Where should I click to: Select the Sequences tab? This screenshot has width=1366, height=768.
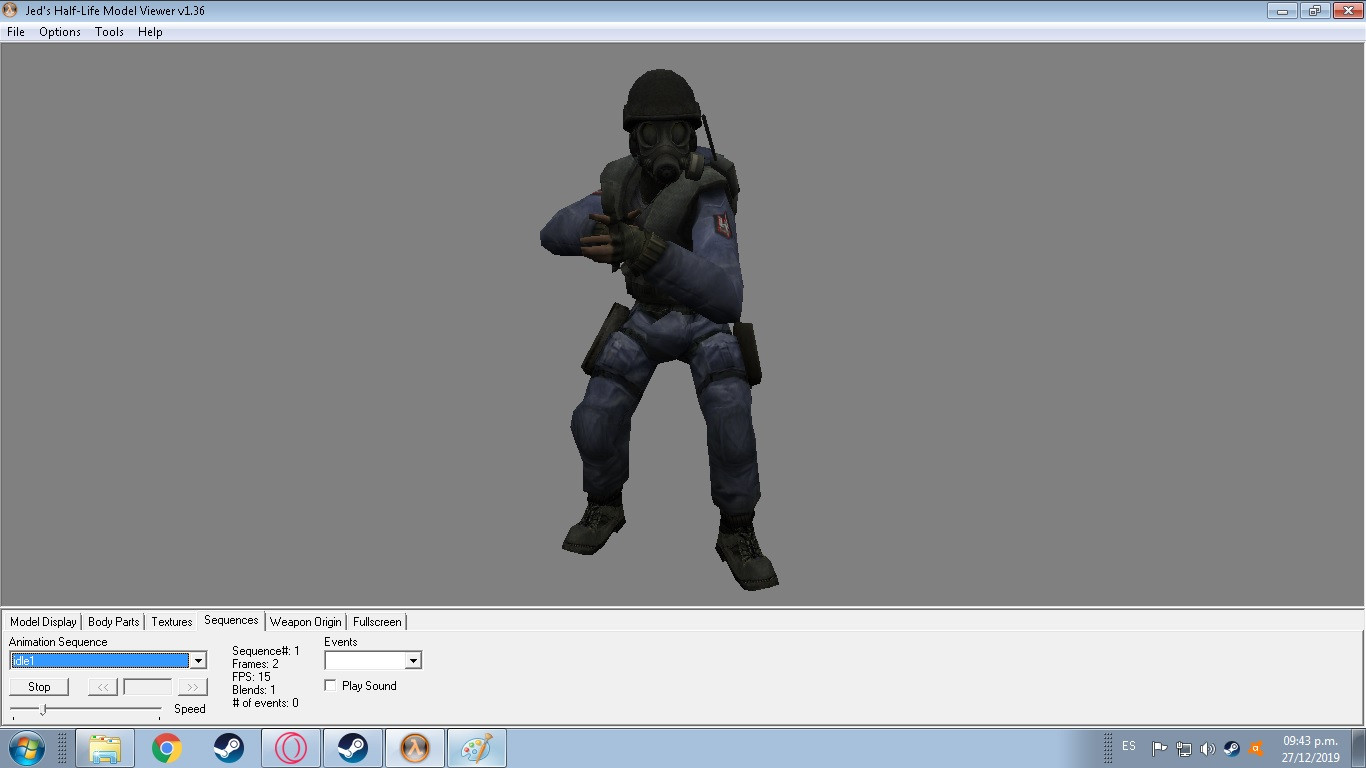pos(231,620)
